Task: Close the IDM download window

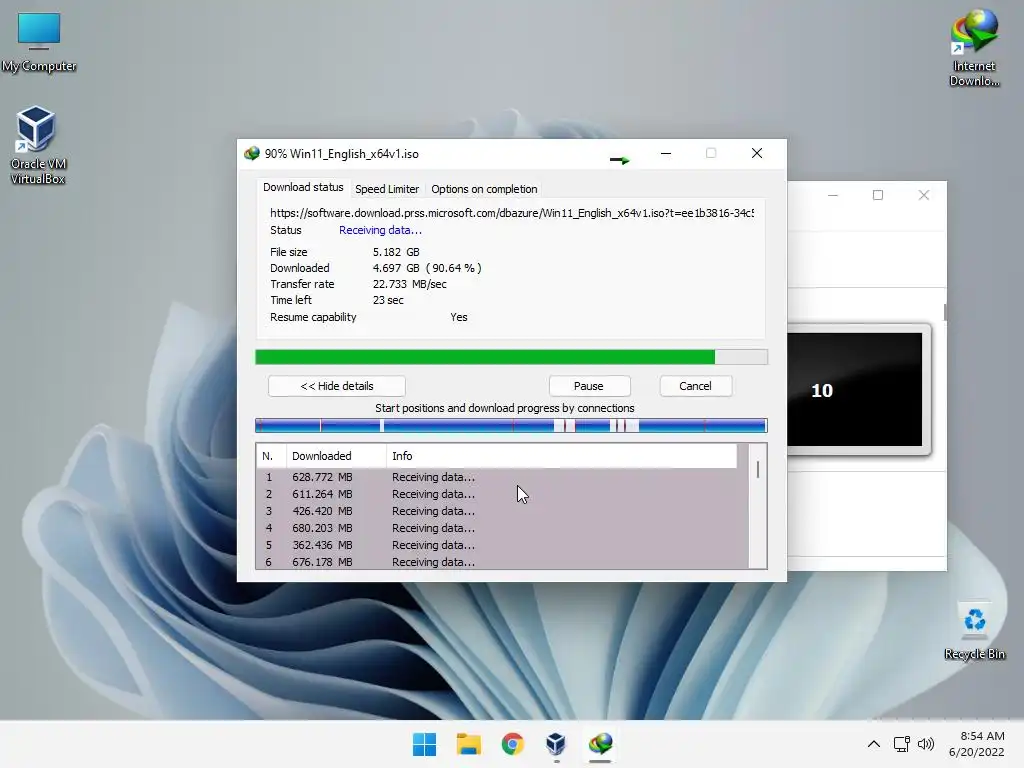Action: click(x=757, y=153)
